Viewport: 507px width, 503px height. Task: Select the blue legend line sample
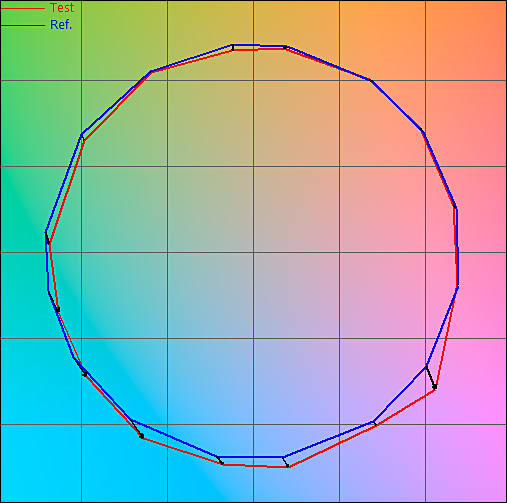point(23,25)
